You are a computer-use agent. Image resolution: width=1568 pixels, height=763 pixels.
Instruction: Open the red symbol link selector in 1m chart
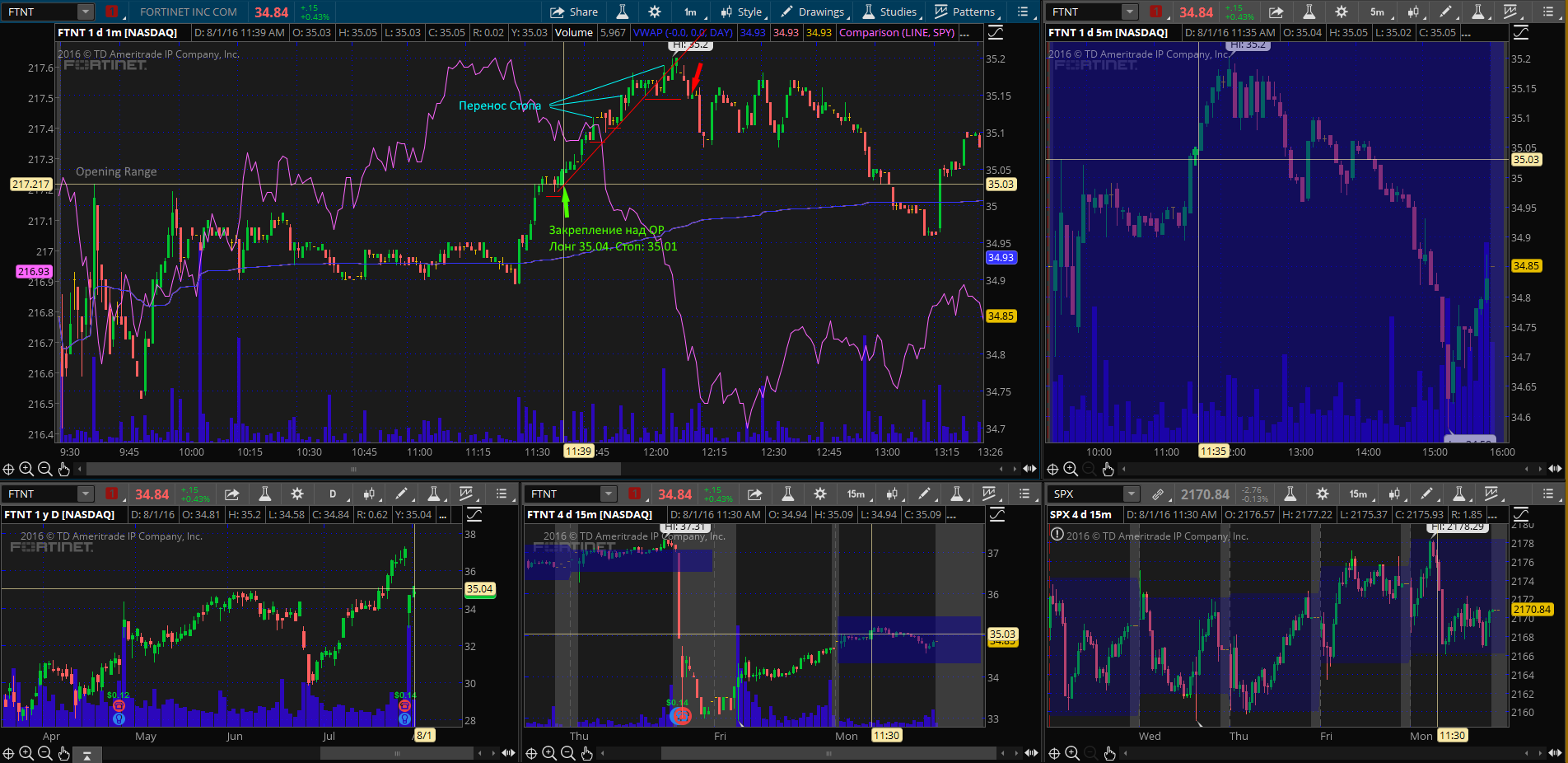pos(112,12)
